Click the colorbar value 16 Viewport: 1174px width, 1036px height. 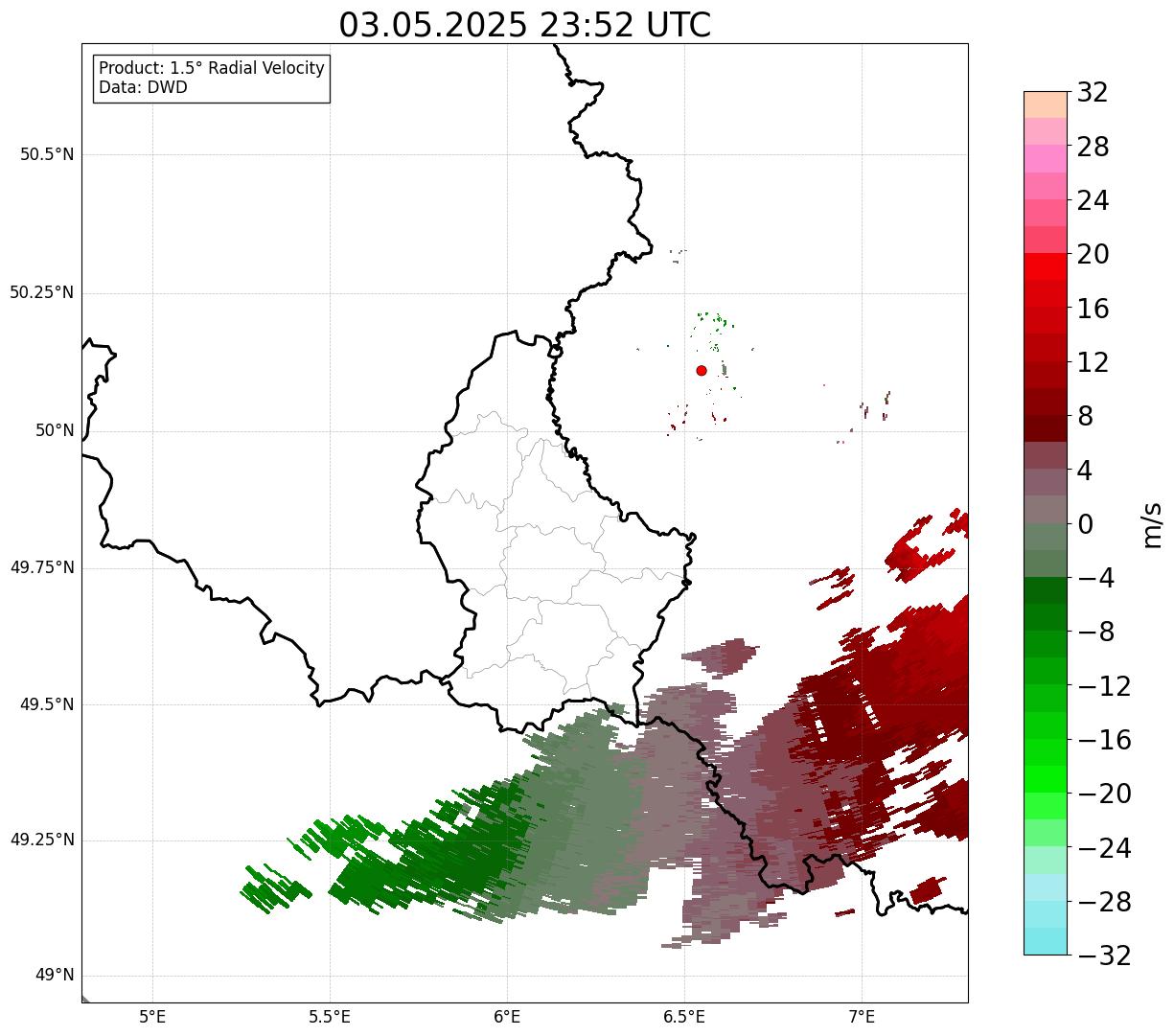click(x=1093, y=309)
